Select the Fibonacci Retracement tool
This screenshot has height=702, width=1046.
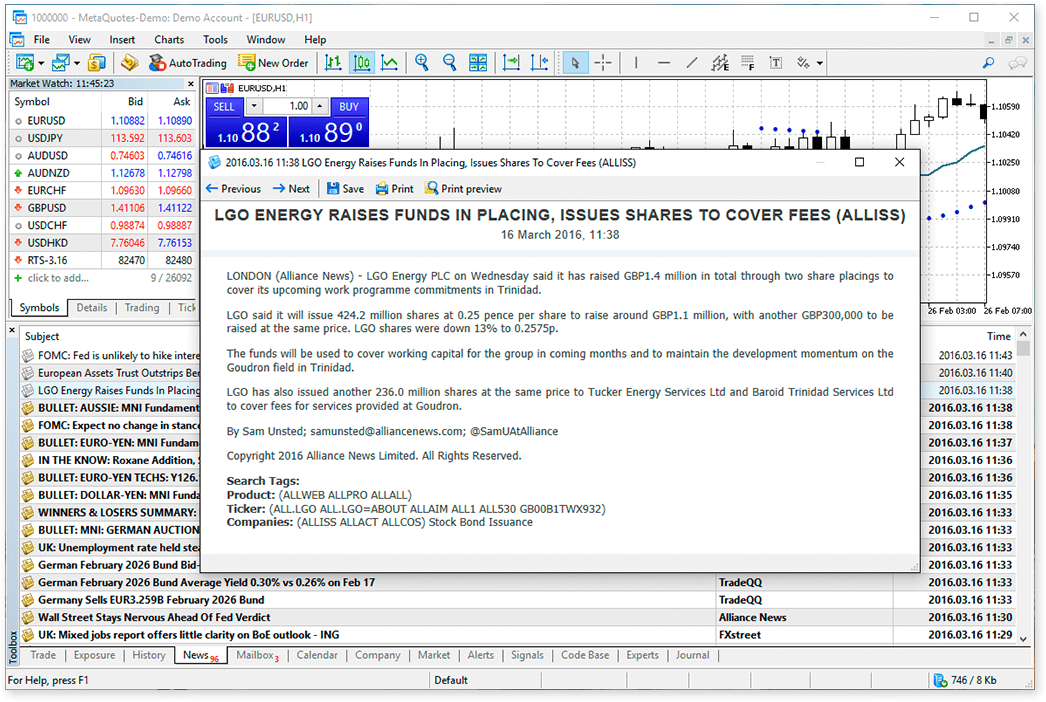(748, 63)
